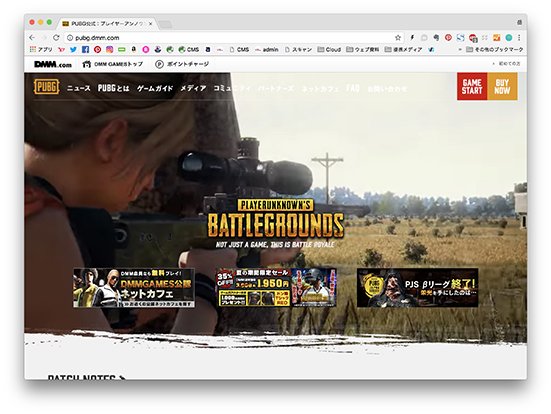
Task: Click the Pinterest extension icon in toolbar
Action: coord(448,38)
